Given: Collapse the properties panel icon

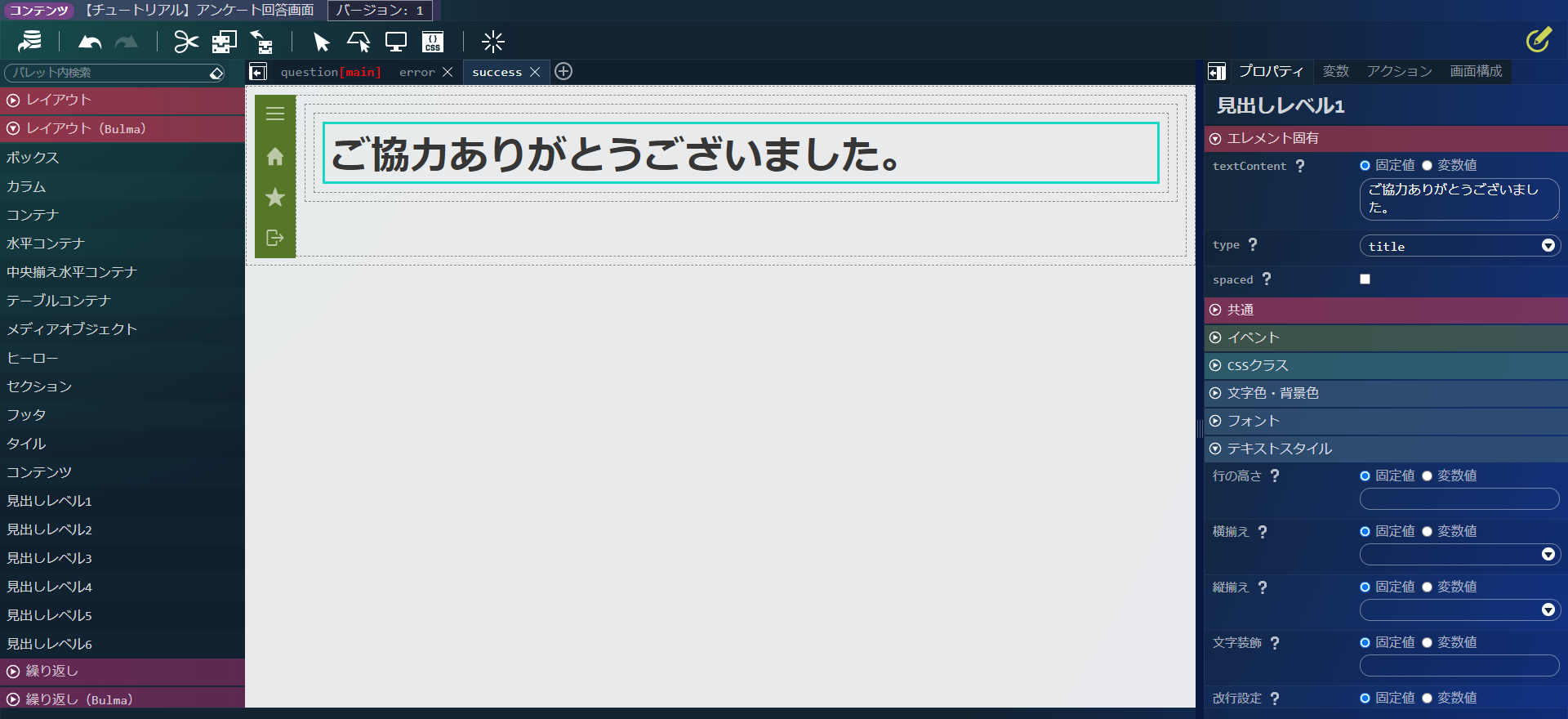Looking at the screenshot, I should point(1217,72).
